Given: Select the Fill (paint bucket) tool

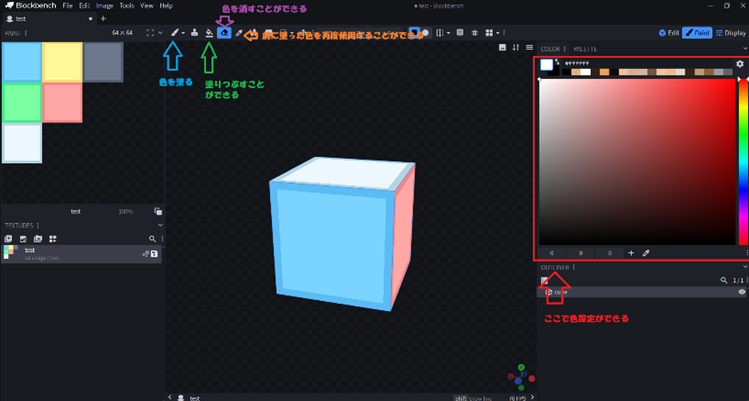Looking at the screenshot, I should tap(209, 33).
